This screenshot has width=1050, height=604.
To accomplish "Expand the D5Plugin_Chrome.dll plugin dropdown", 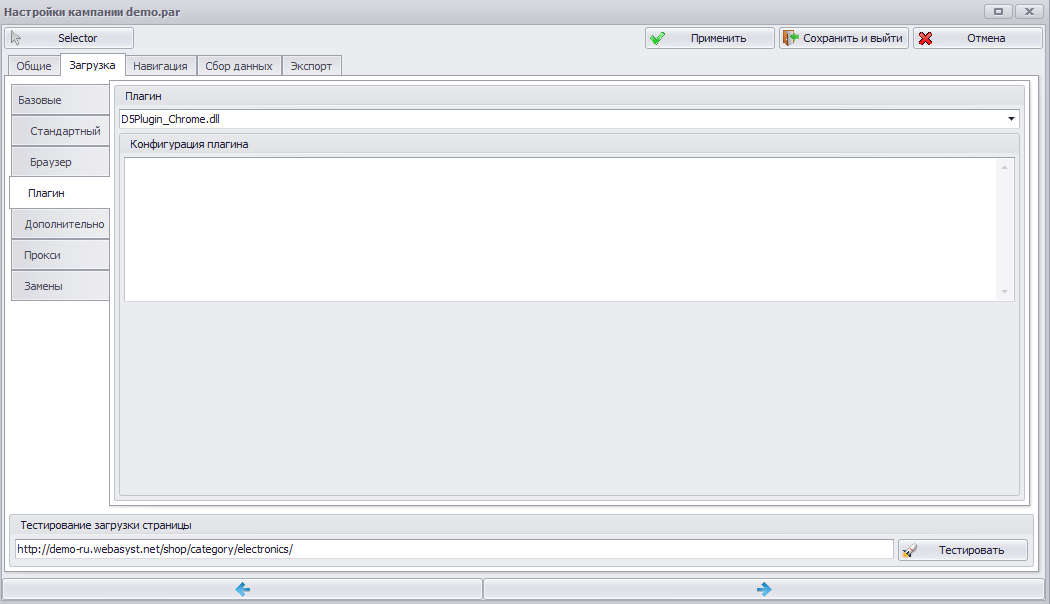I will click(x=1011, y=119).
